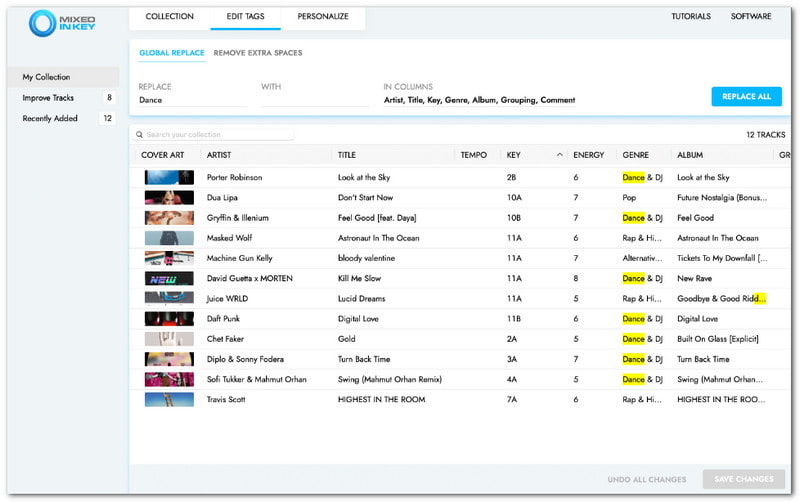The width and height of the screenshot is (800, 502).
Task: Click the Sofi Tukker cover art thumbnail
Action: point(169,379)
